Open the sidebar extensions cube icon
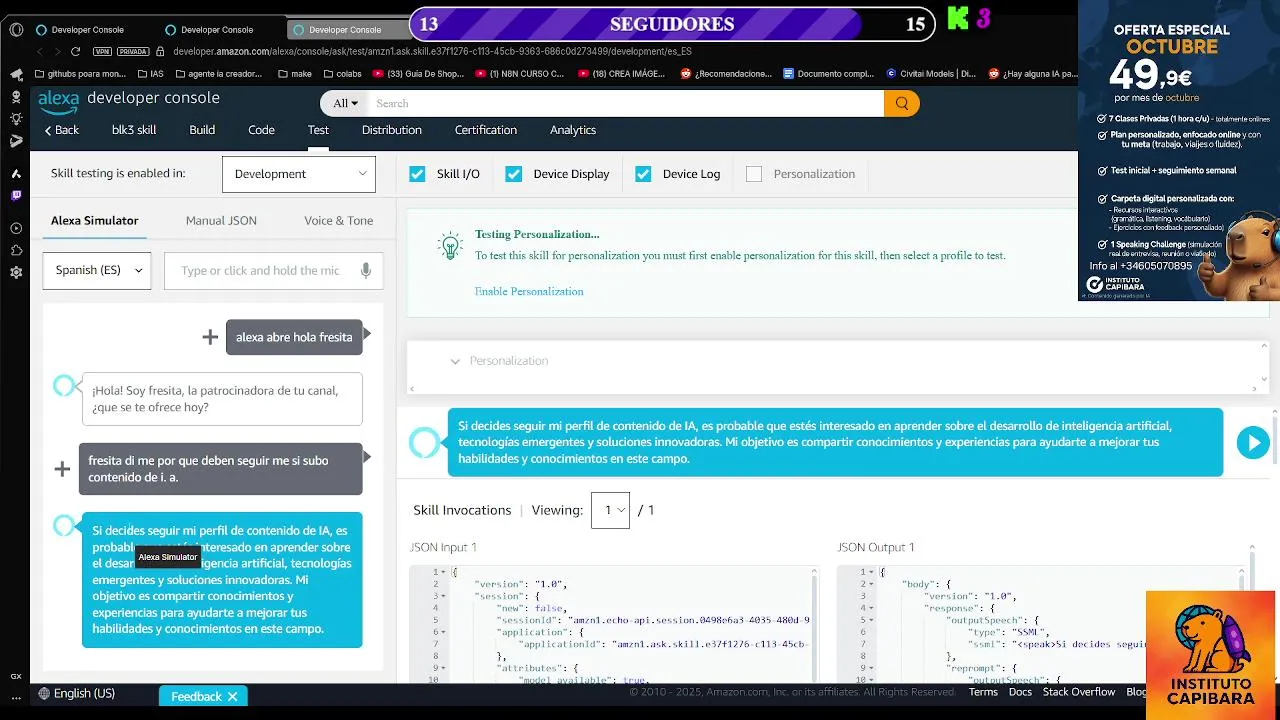Viewport: 1280px width, 720px height. coord(16,250)
